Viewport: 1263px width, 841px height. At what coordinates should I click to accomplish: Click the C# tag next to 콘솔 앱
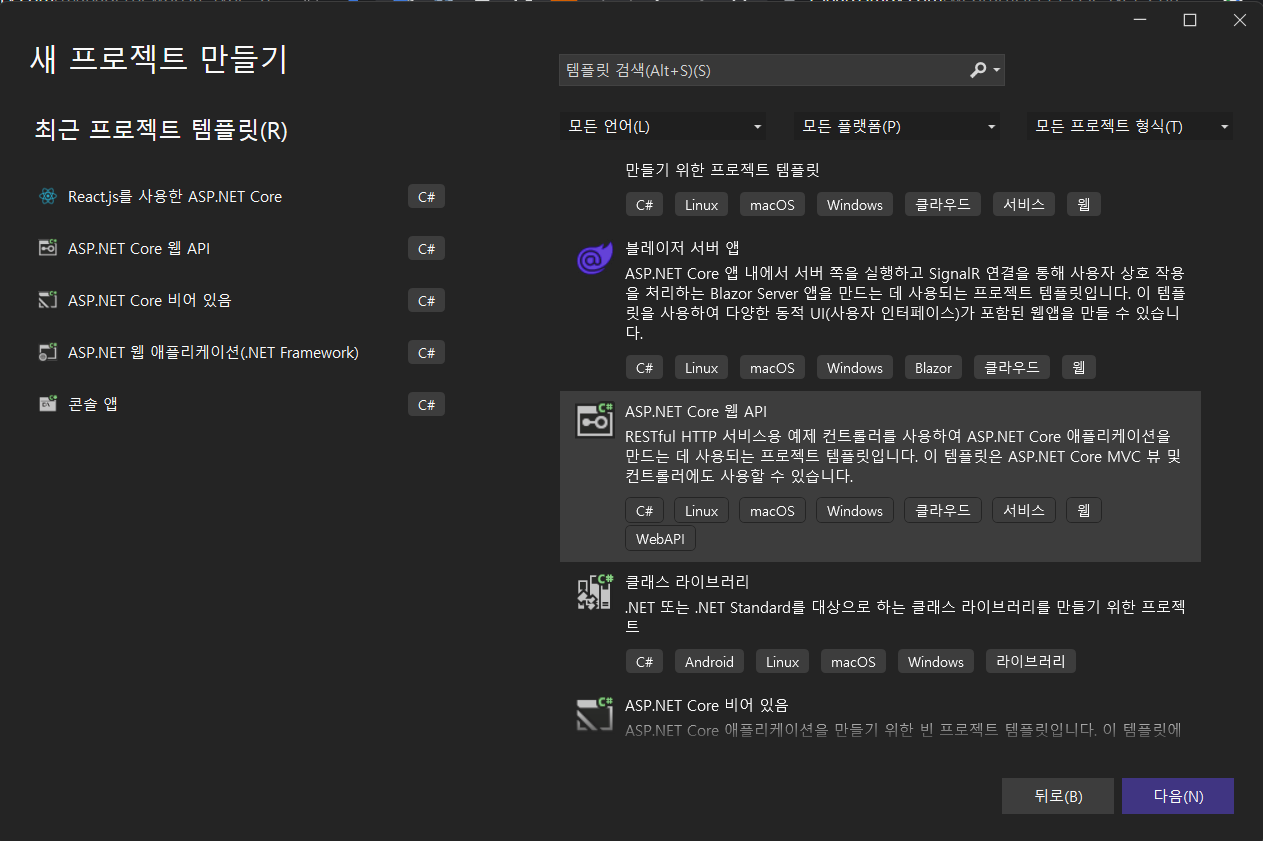[426, 404]
